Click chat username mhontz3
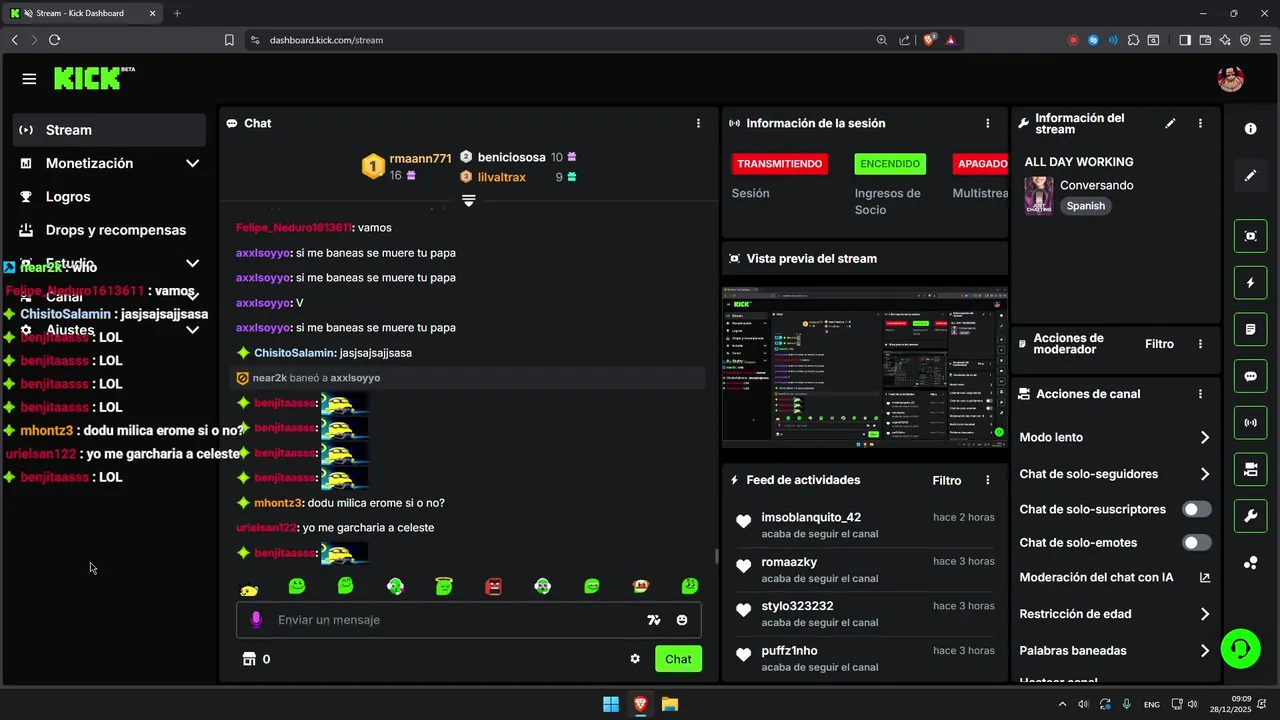The image size is (1280, 720). tap(278, 503)
